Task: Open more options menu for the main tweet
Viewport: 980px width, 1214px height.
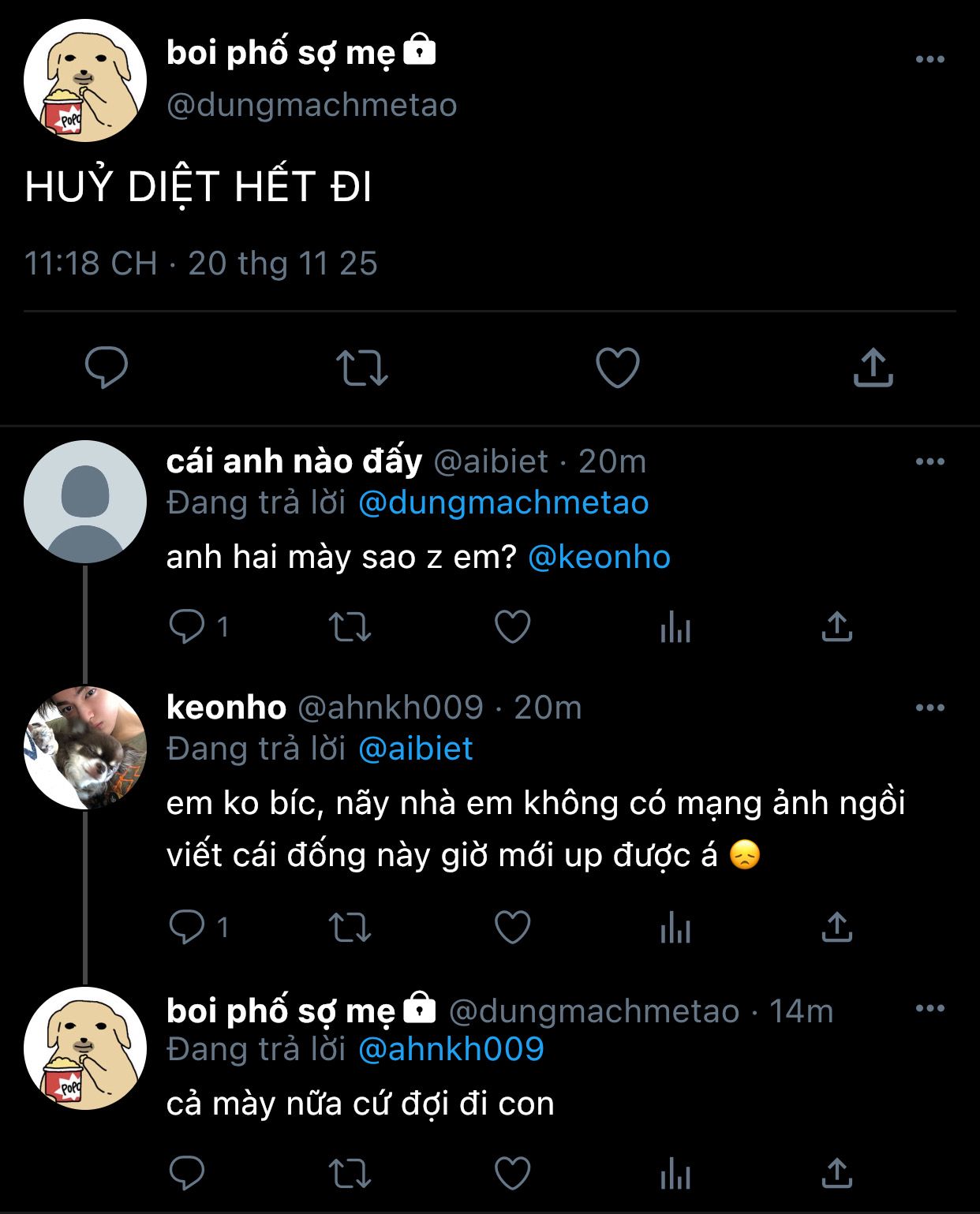Action: (930, 59)
